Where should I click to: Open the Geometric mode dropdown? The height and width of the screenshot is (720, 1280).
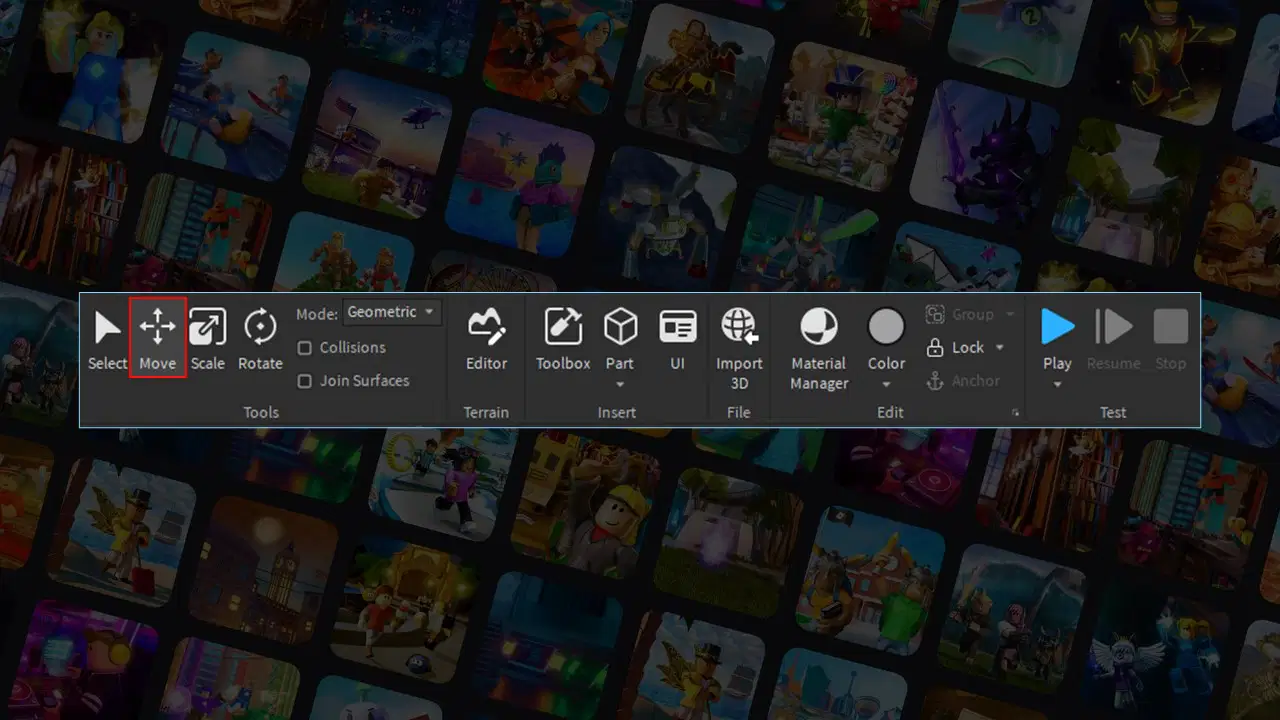point(392,312)
